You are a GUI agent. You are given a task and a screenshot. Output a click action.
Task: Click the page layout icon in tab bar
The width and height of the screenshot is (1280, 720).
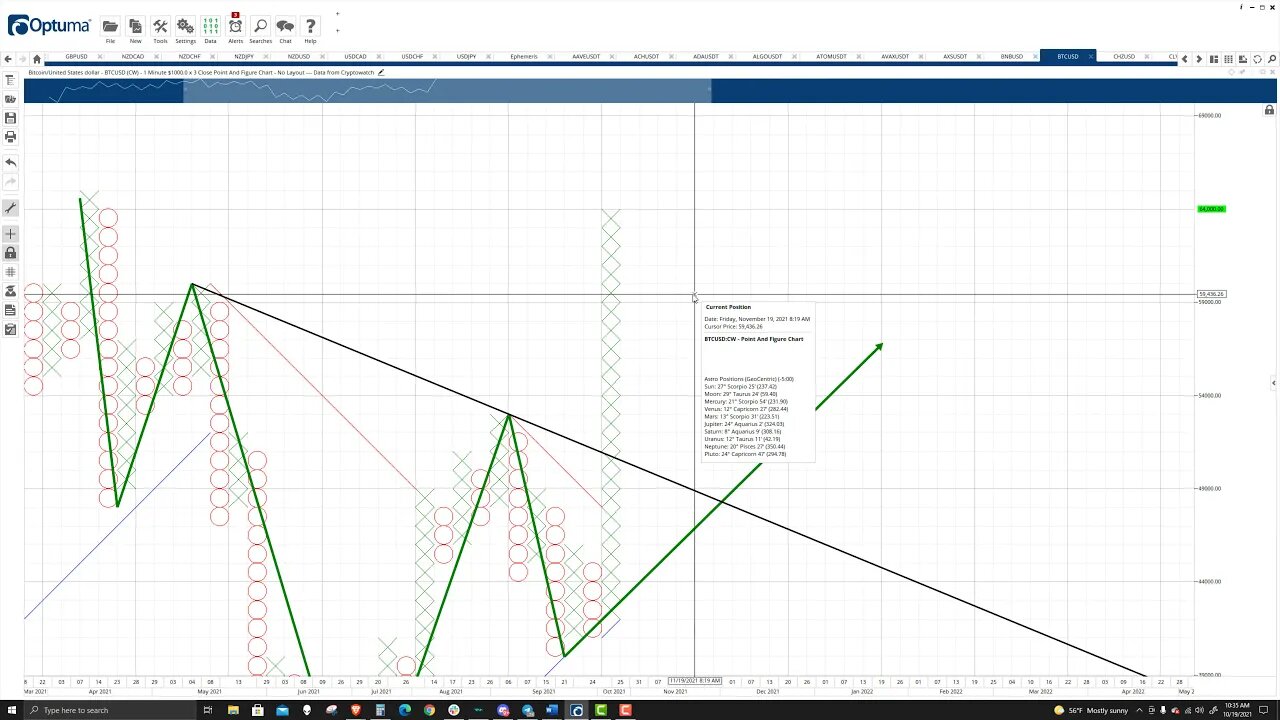[x=1214, y=59]
